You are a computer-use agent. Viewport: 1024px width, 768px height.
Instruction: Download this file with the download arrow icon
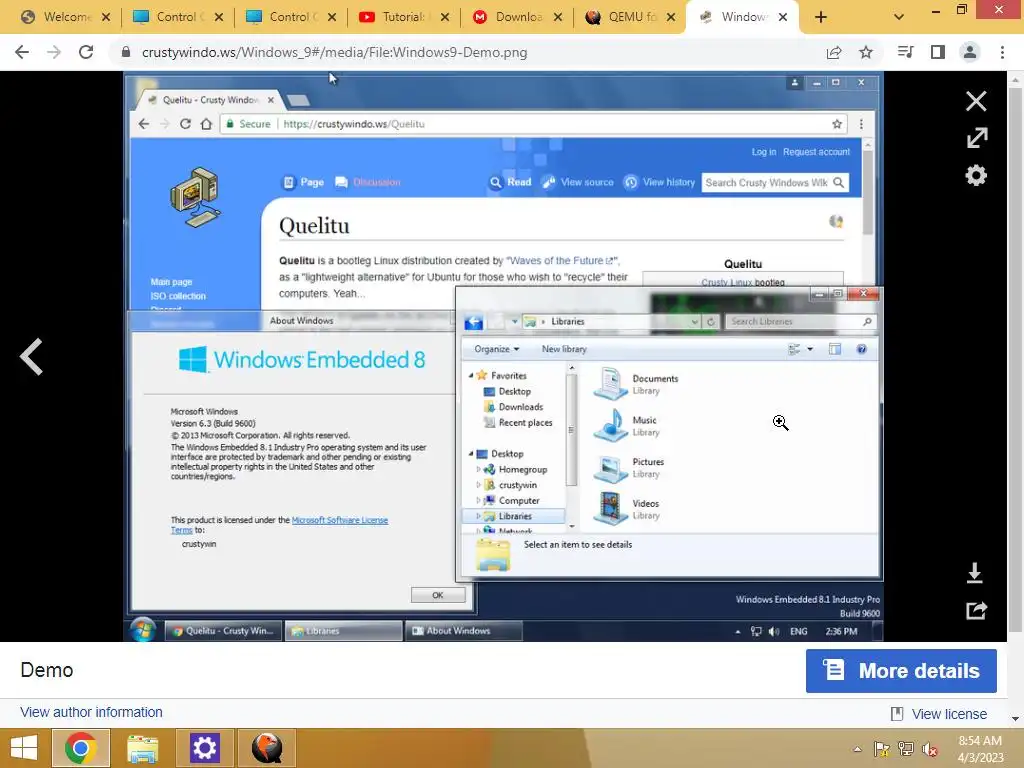(974, 573)
